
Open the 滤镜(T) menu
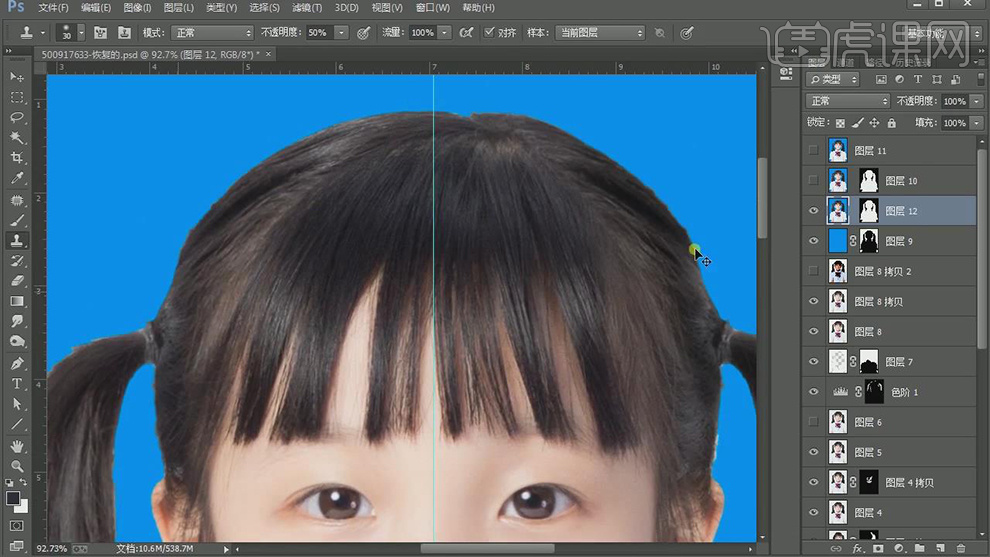(x=307, y=8)
